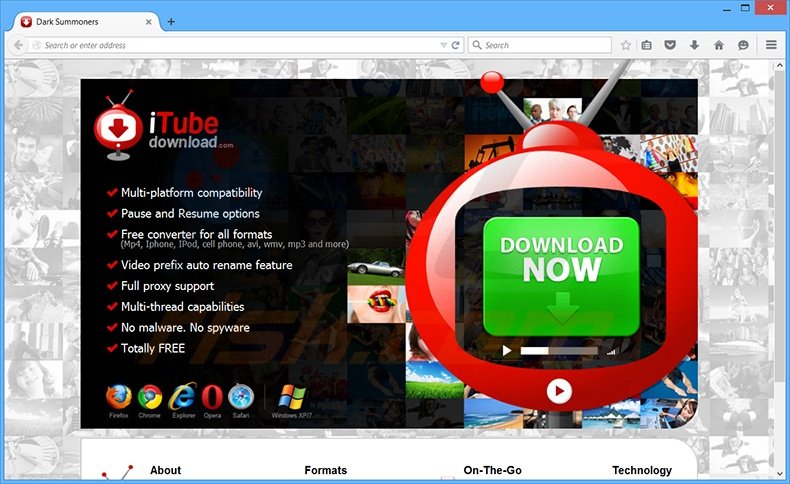Click the Opera browser icon
The height and width of the screenshot is (484, 790).
coord(212,397)
